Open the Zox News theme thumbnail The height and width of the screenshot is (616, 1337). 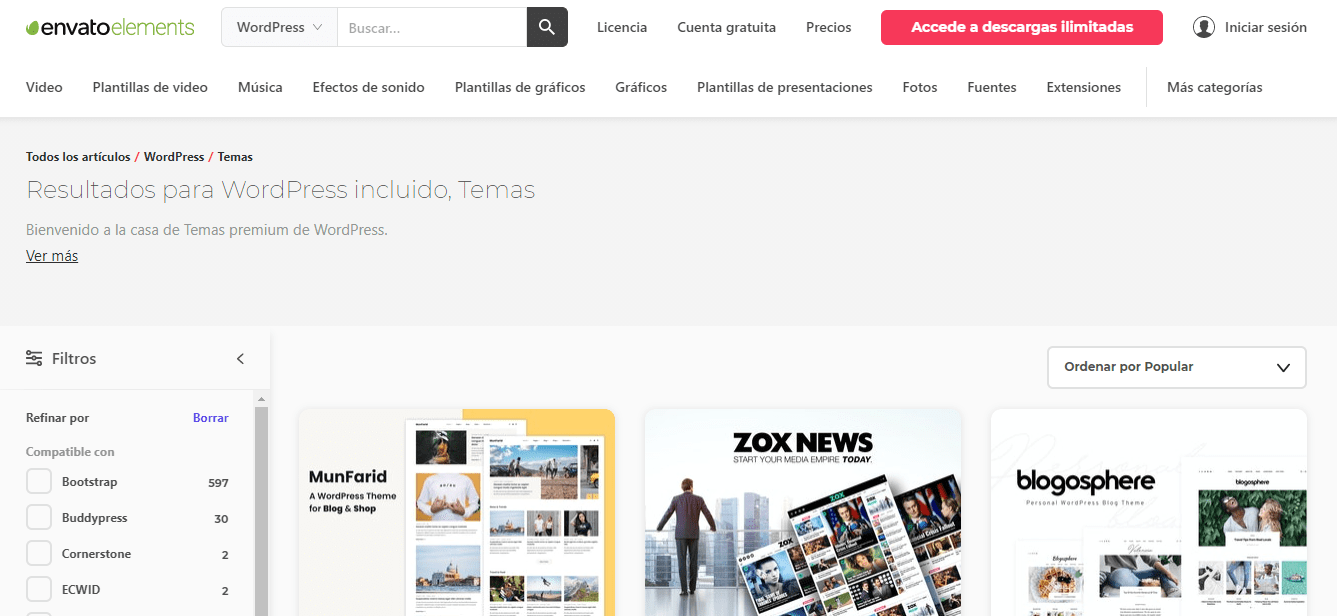coord(803,512)
